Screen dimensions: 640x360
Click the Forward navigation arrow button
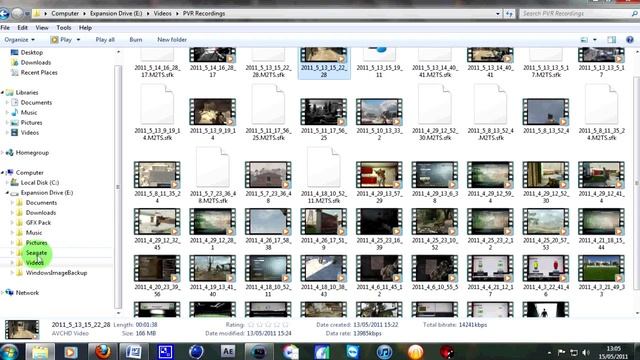pos(17,13)
